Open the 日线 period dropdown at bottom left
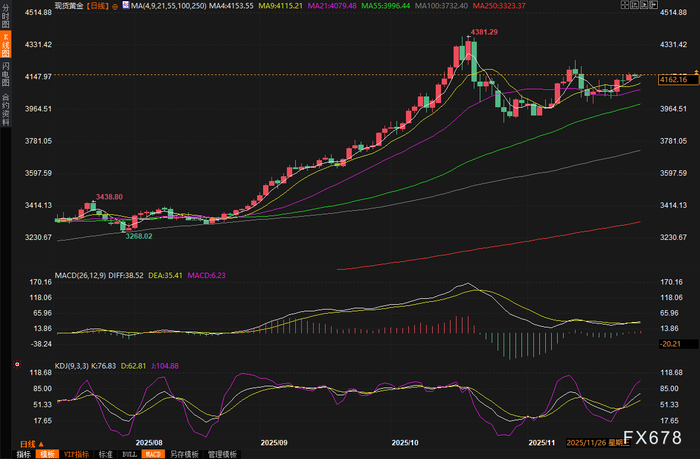Viewport: 700px width, 459px height. pyautogui.click(x=32, y=444)
